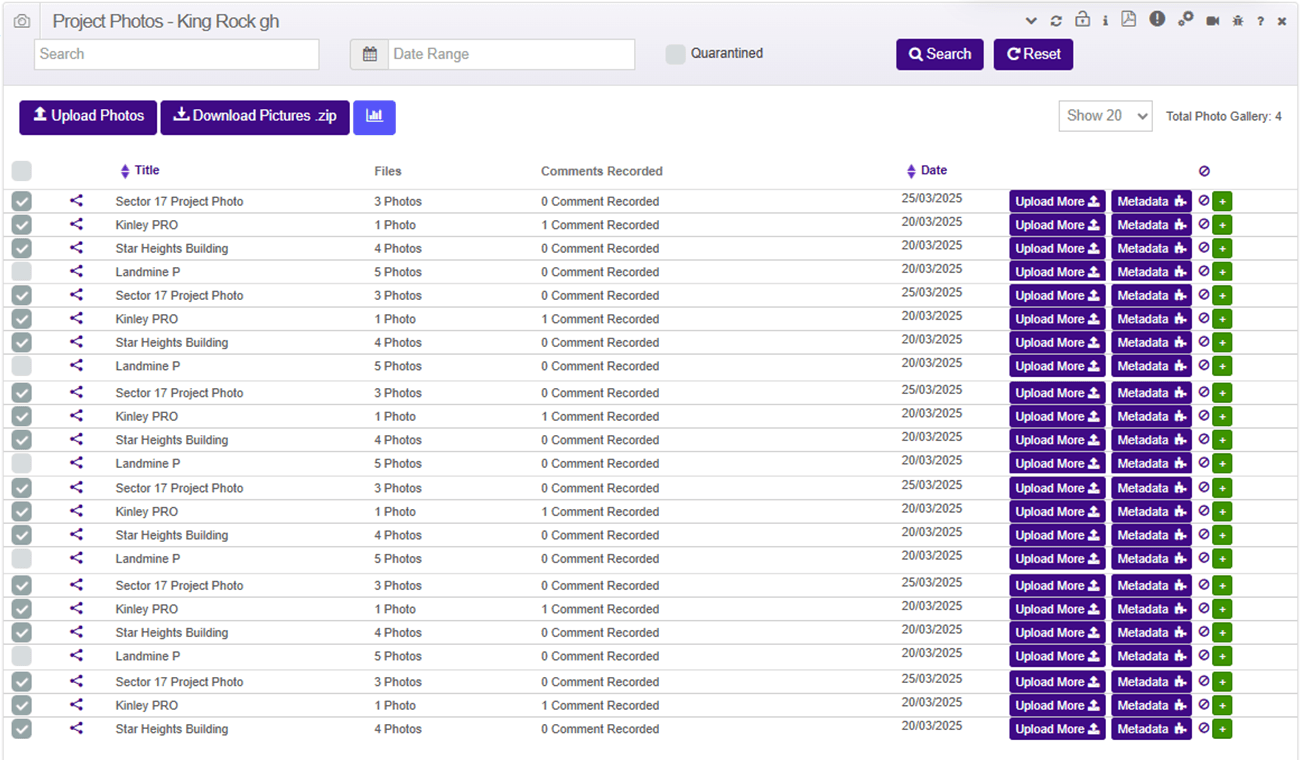Click the bug report icon

(x=1238, y=21)
